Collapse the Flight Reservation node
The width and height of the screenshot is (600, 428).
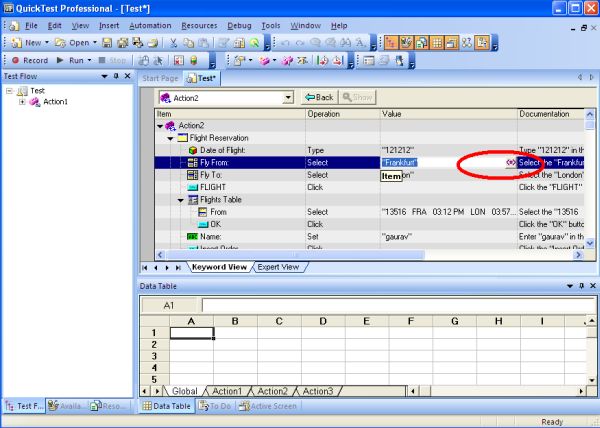click(171, 138)
